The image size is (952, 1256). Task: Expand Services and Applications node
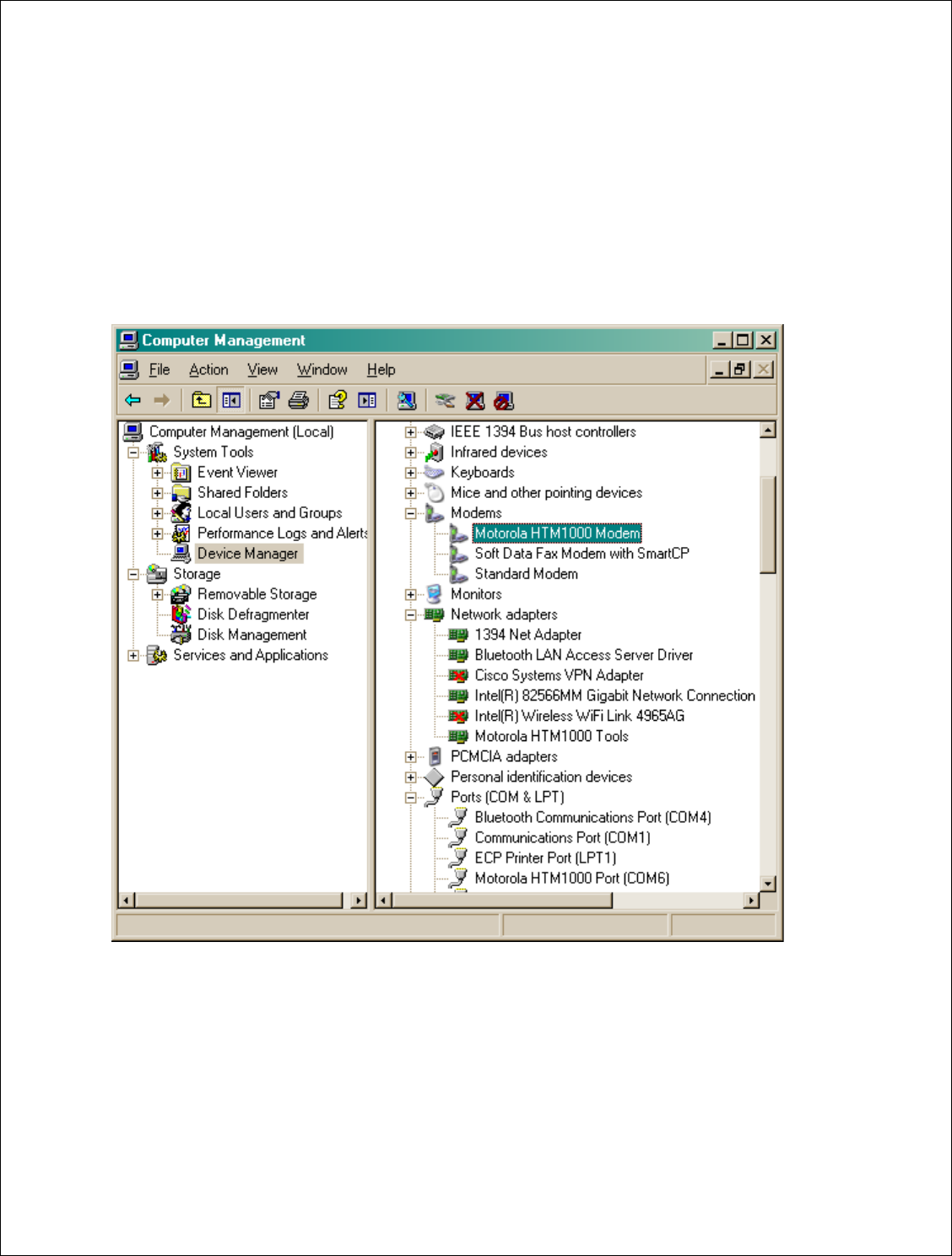[133, 655]
